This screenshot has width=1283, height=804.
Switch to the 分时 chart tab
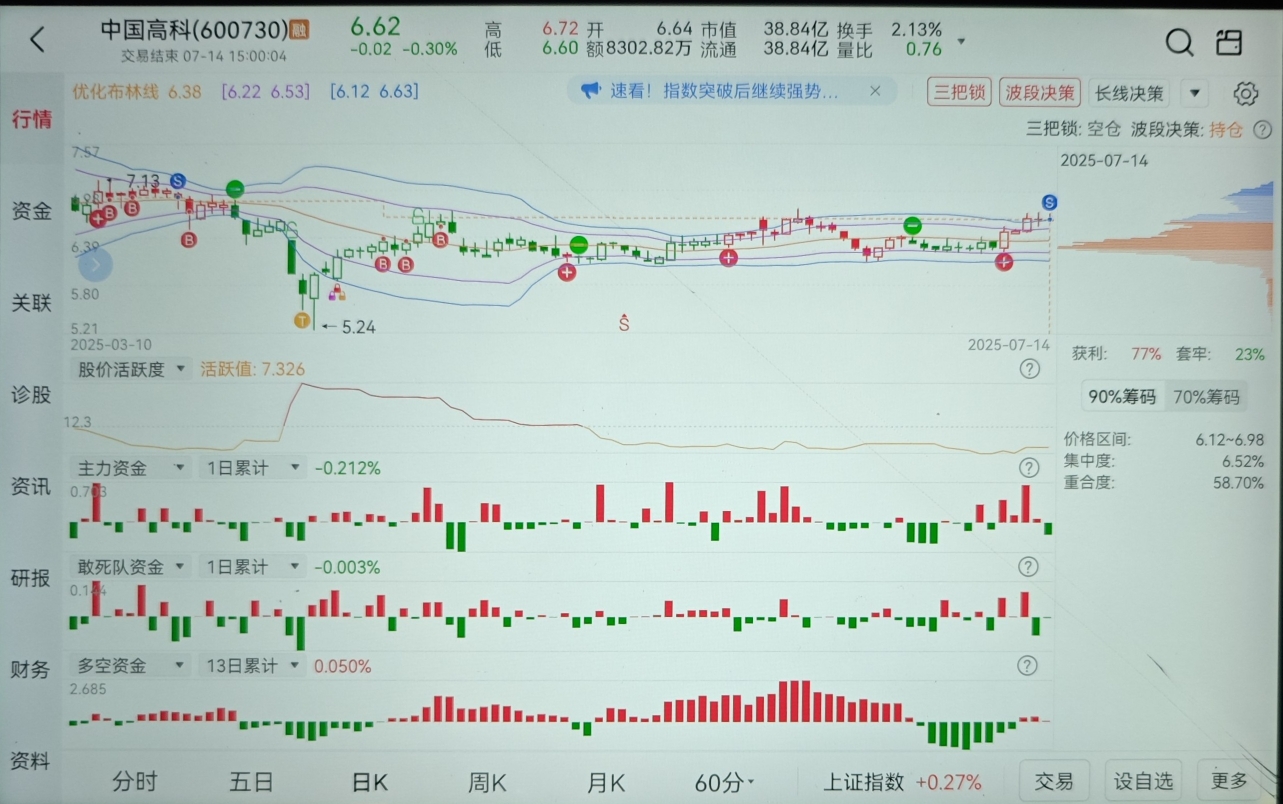pyautogui.click(x=134, y=782)
